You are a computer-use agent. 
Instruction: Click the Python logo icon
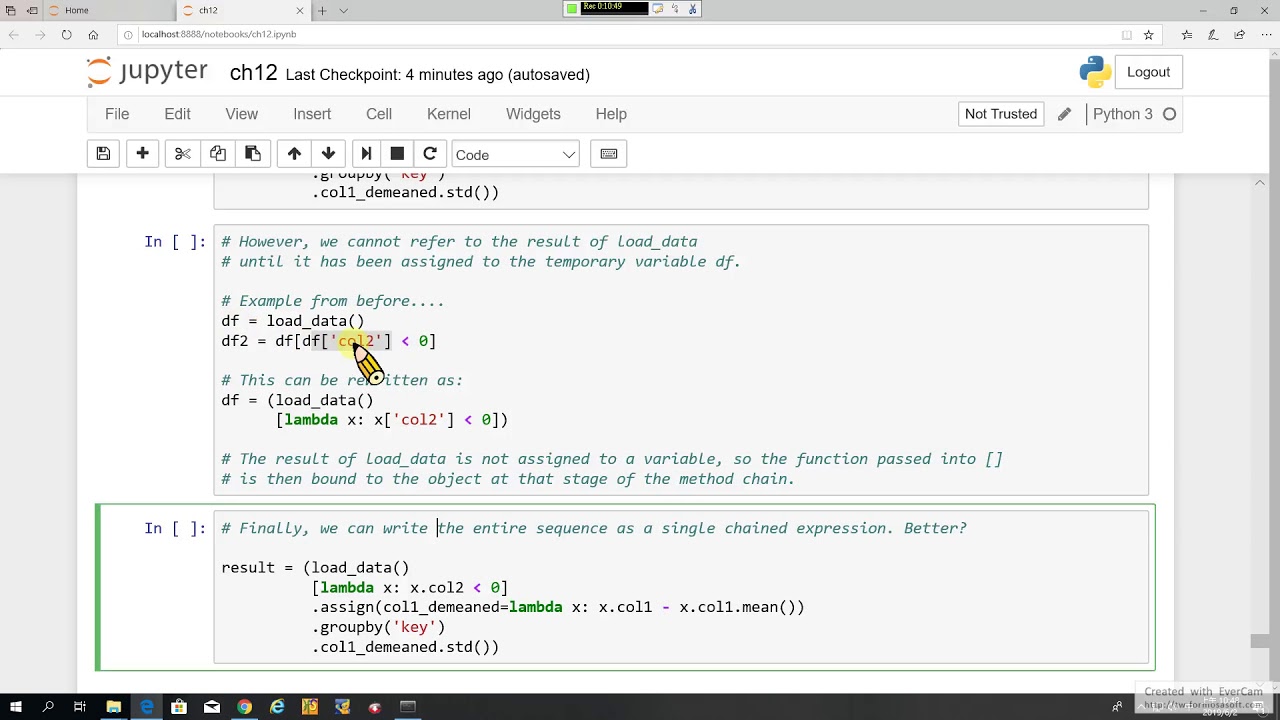tap(1095, 72)
